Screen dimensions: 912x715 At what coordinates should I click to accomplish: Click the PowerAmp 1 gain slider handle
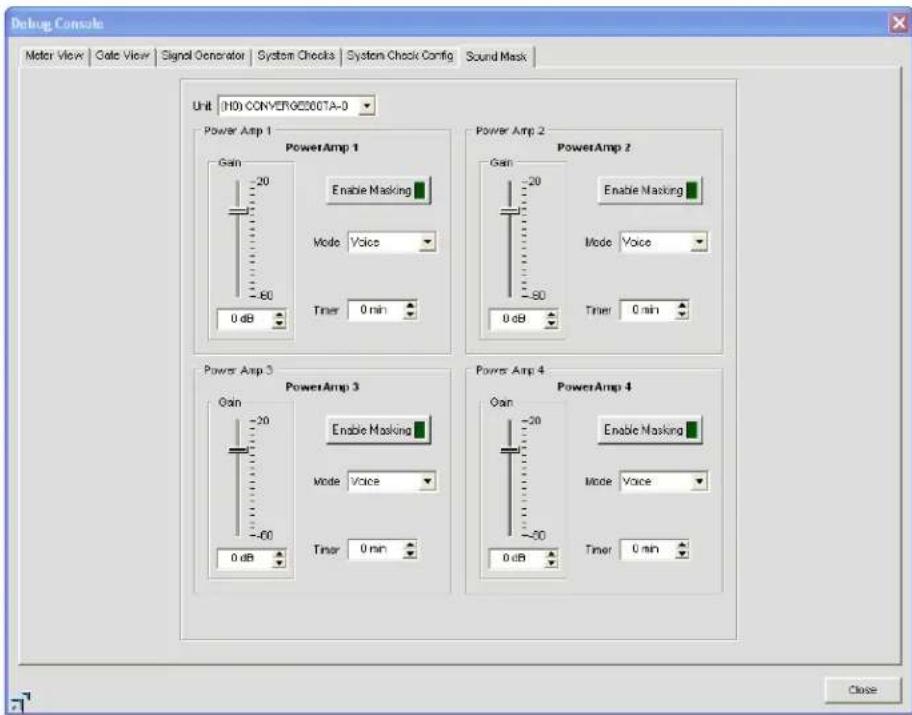pyautogui.click(x=238, y=211)
